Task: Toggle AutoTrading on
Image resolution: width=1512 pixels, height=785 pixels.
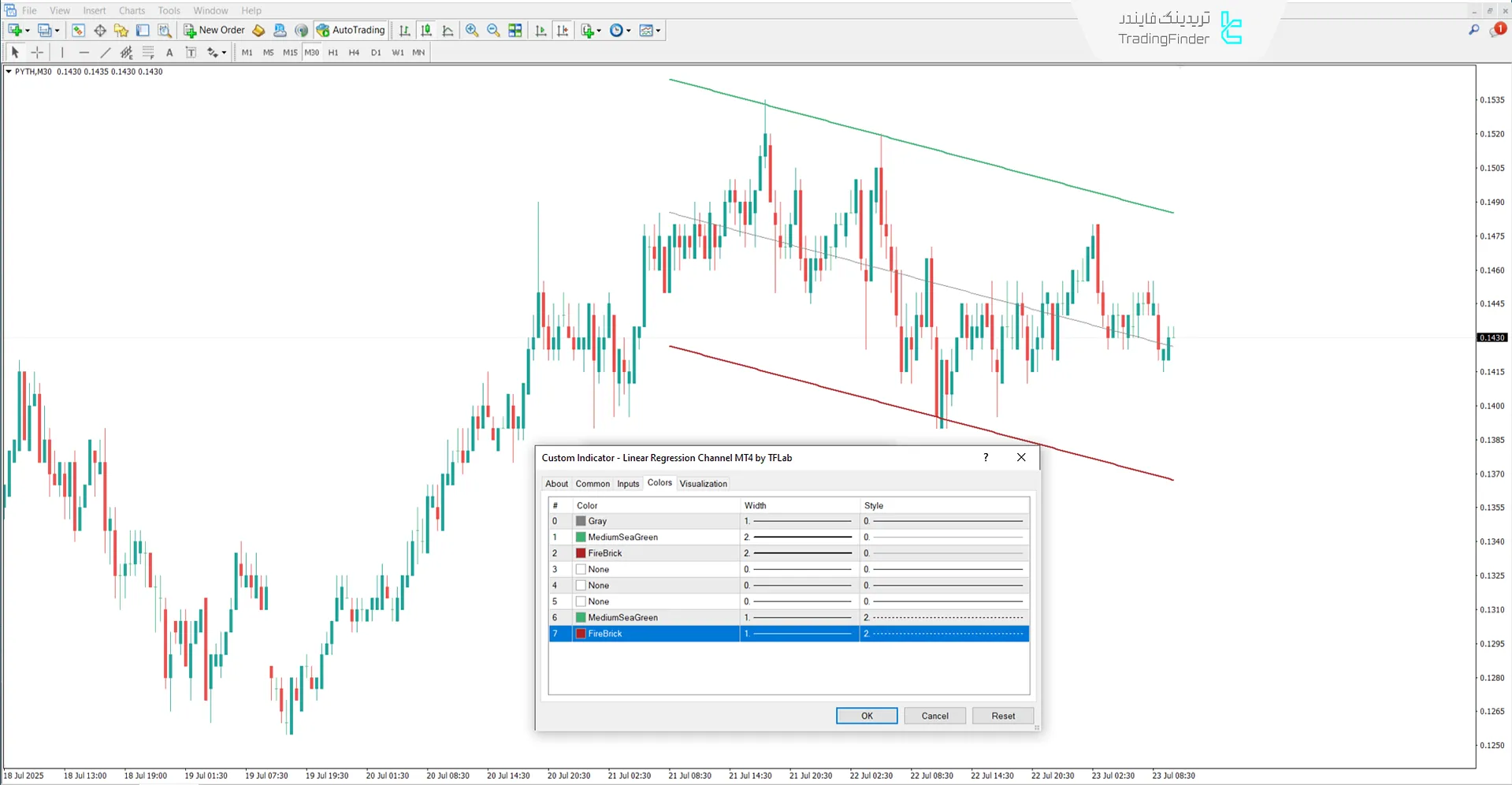Action: (x=350, y=30)
